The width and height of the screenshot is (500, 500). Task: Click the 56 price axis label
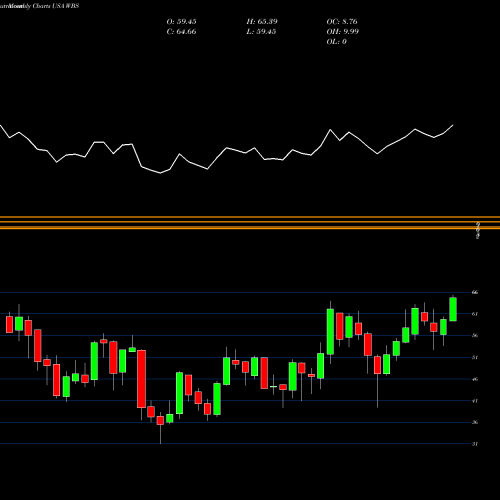click(475, 336)
